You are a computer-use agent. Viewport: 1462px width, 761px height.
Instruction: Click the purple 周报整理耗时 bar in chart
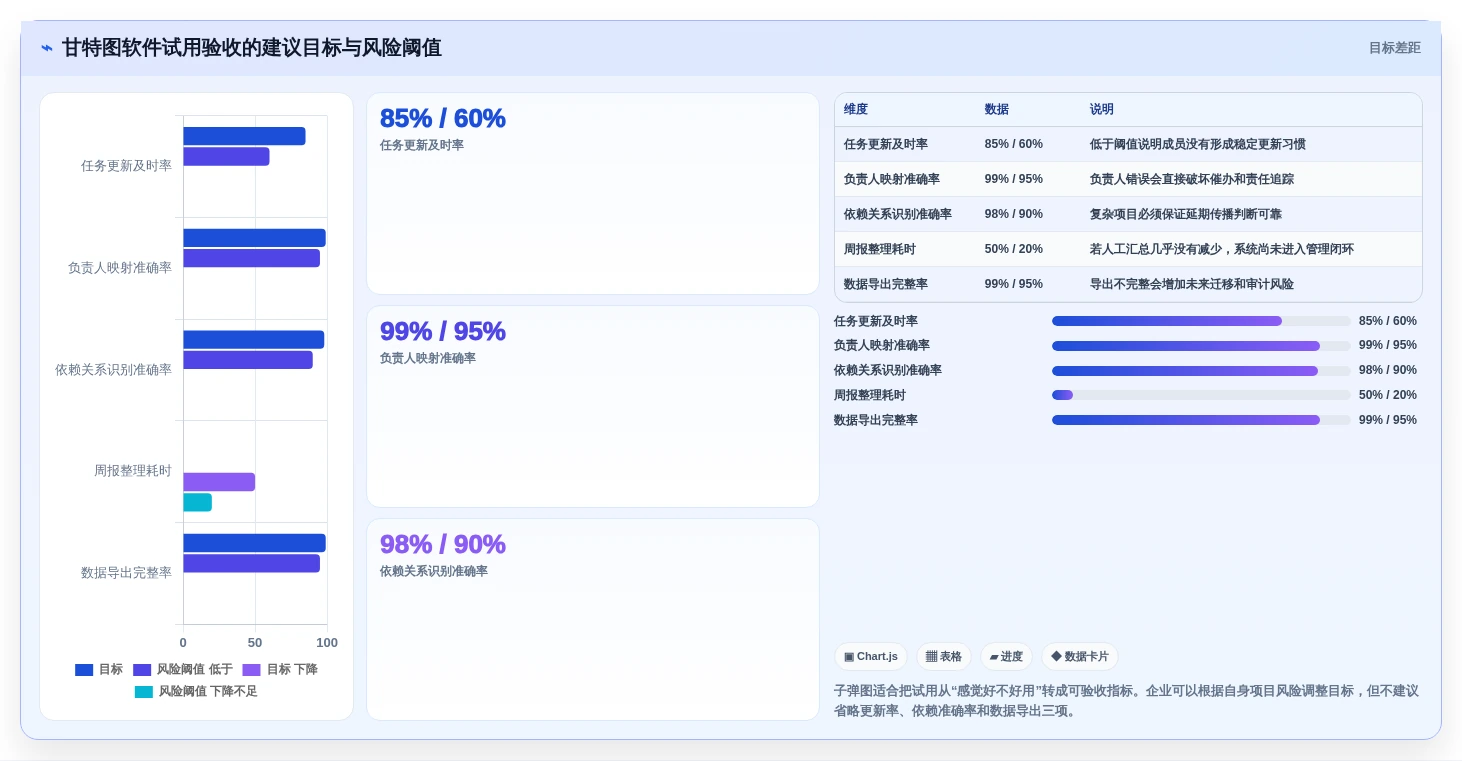coord(219,482)
